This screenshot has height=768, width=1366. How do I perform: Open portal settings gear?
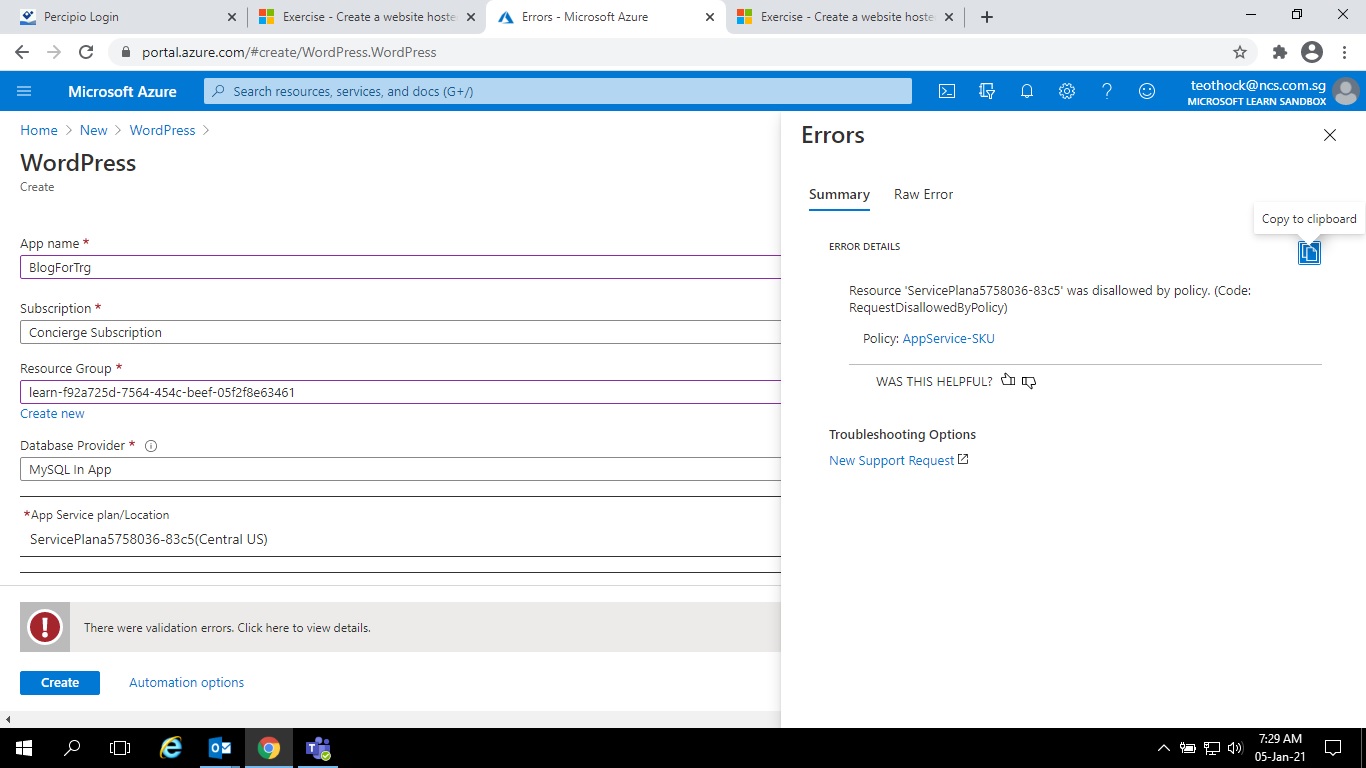pyautogui.click(x=1067, y=91)
